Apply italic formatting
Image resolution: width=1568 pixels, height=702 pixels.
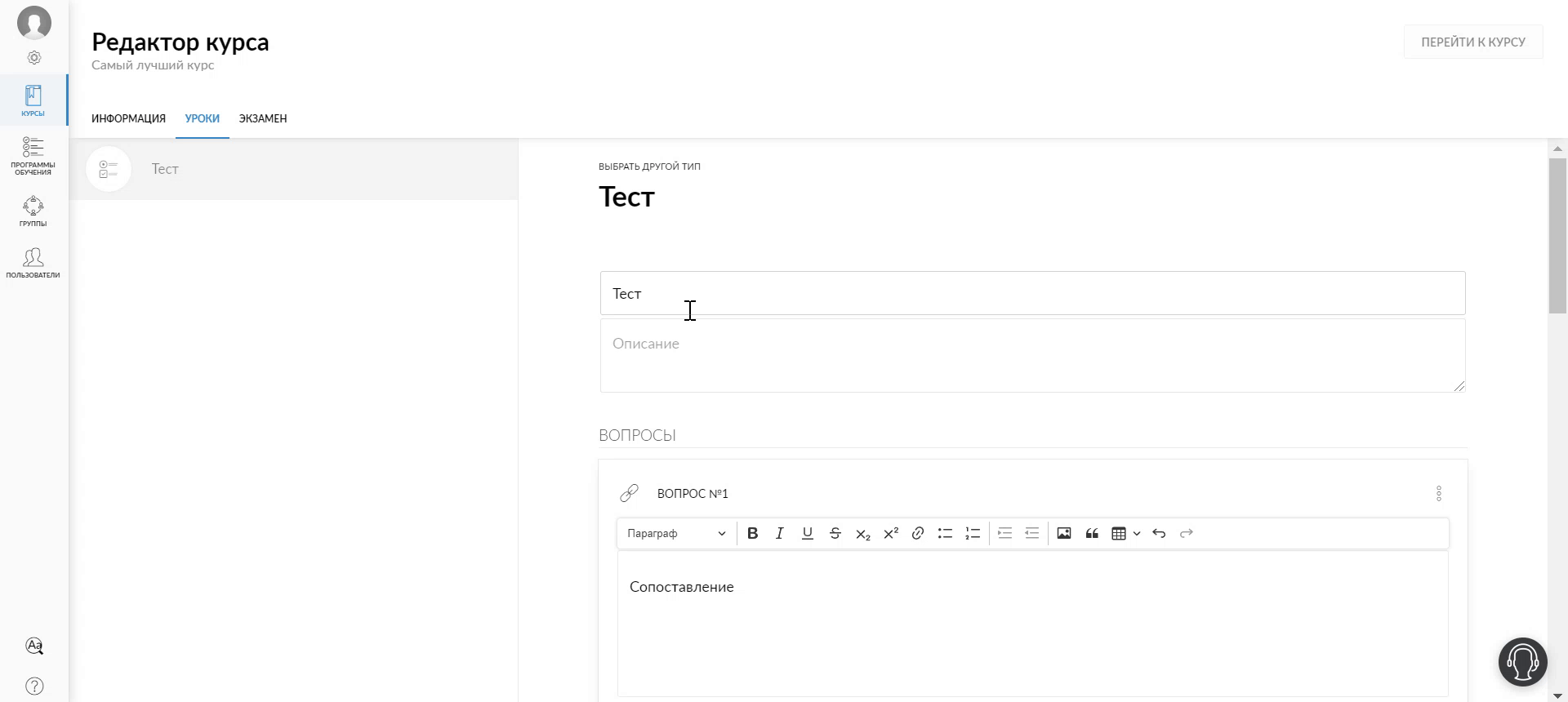click(780, 533)
